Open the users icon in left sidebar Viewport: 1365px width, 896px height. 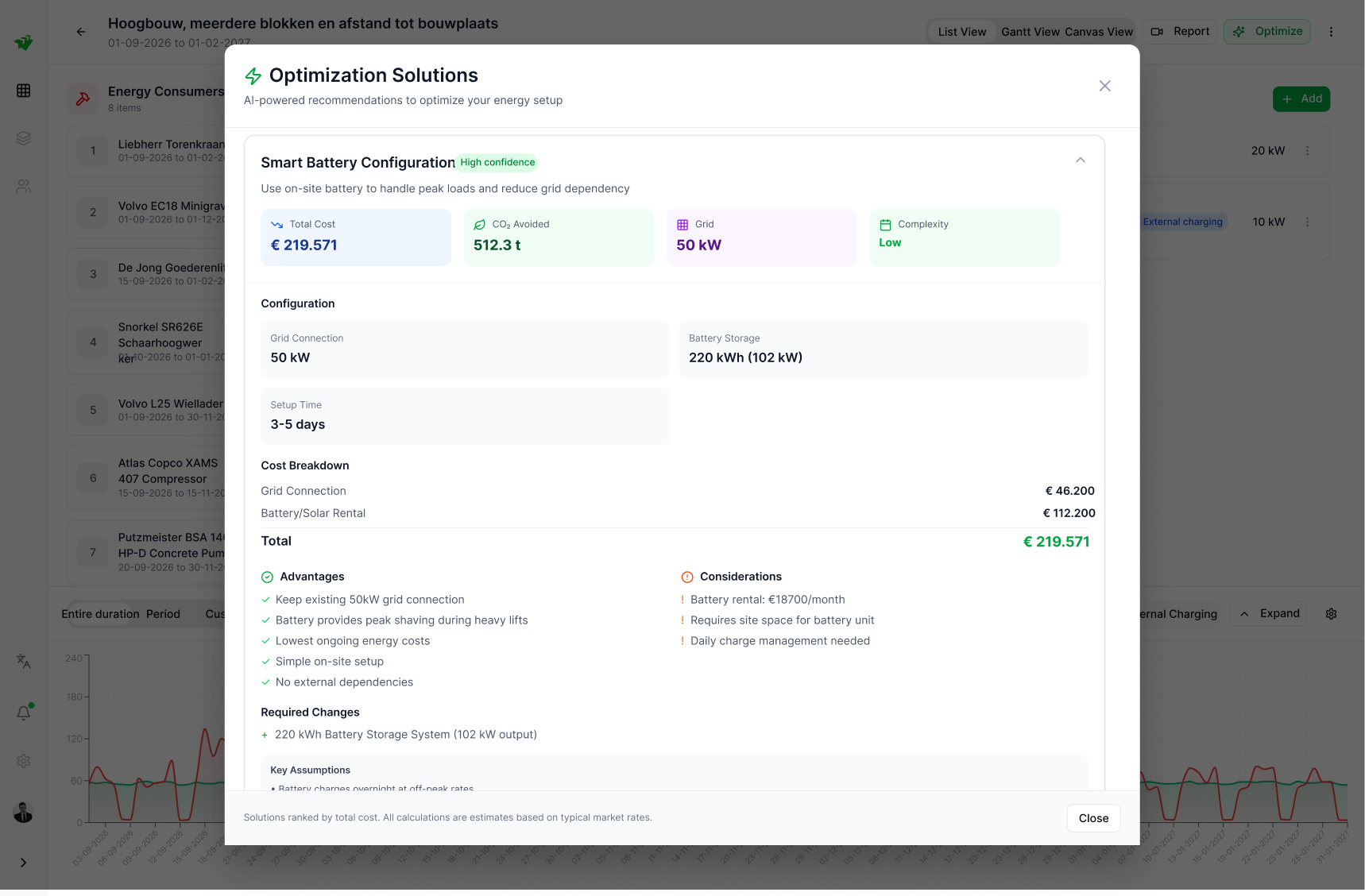coord(24,186)
